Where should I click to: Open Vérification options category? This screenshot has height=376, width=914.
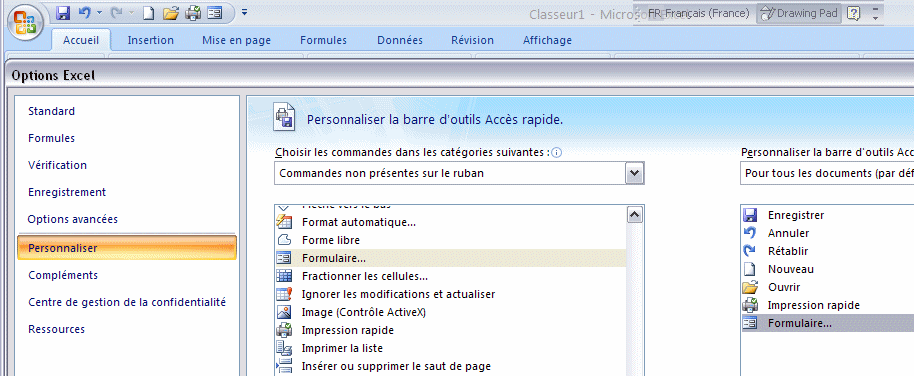[x=57, y=165]
